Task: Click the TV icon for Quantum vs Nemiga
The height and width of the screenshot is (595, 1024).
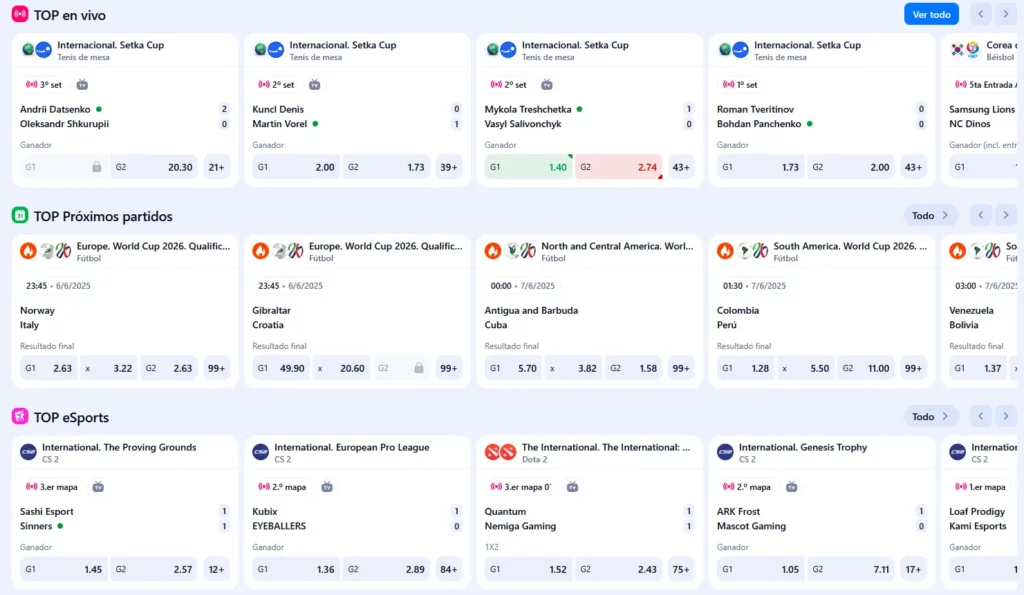Action: [573, 487]
